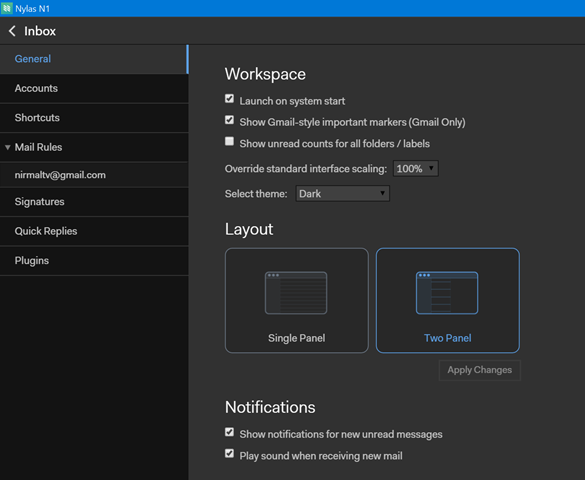Open the Mail Rules preferences tab
585x480 pixels.
pyautogui.click(x=94, y=147)
